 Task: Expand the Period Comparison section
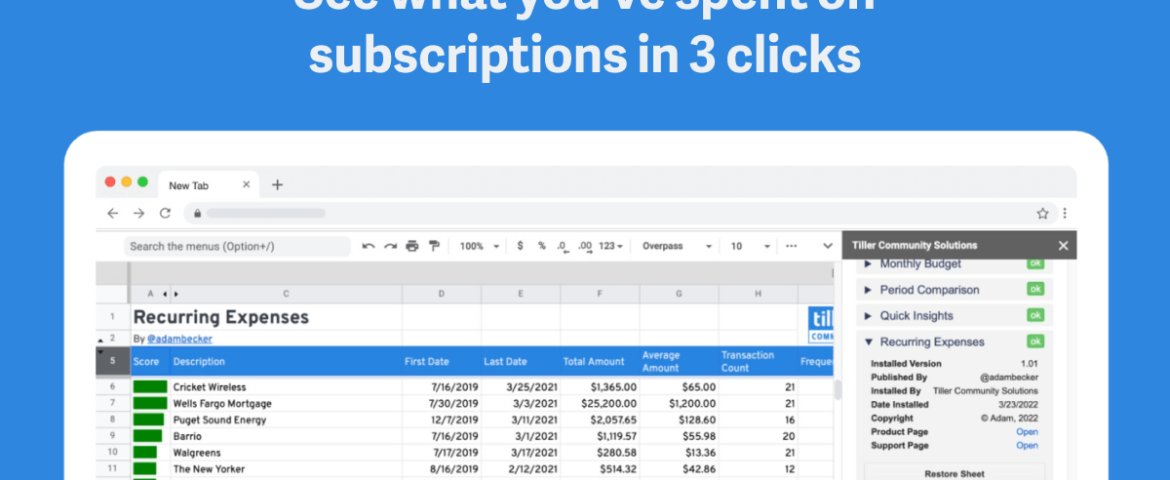coord(868,290)
